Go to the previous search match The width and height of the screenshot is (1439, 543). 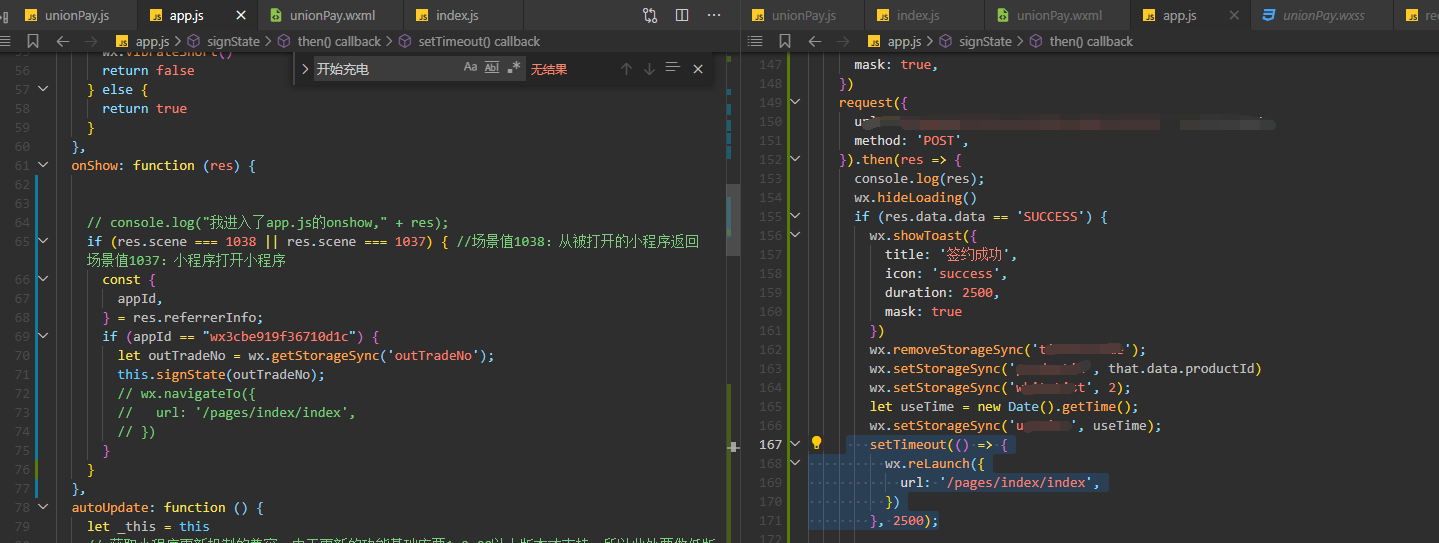pos(626,69)
